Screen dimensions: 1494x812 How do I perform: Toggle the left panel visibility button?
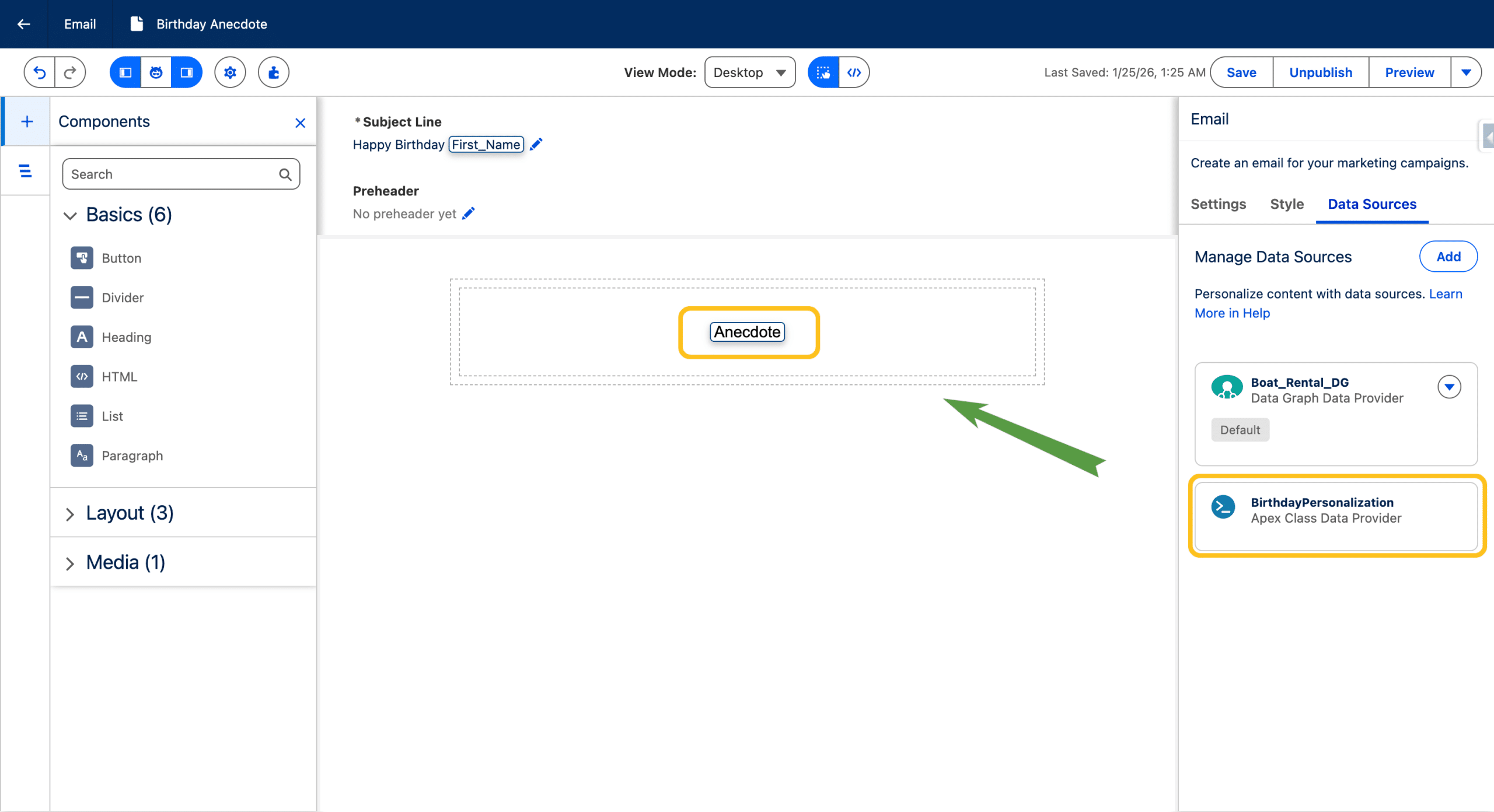coord(125,72)
